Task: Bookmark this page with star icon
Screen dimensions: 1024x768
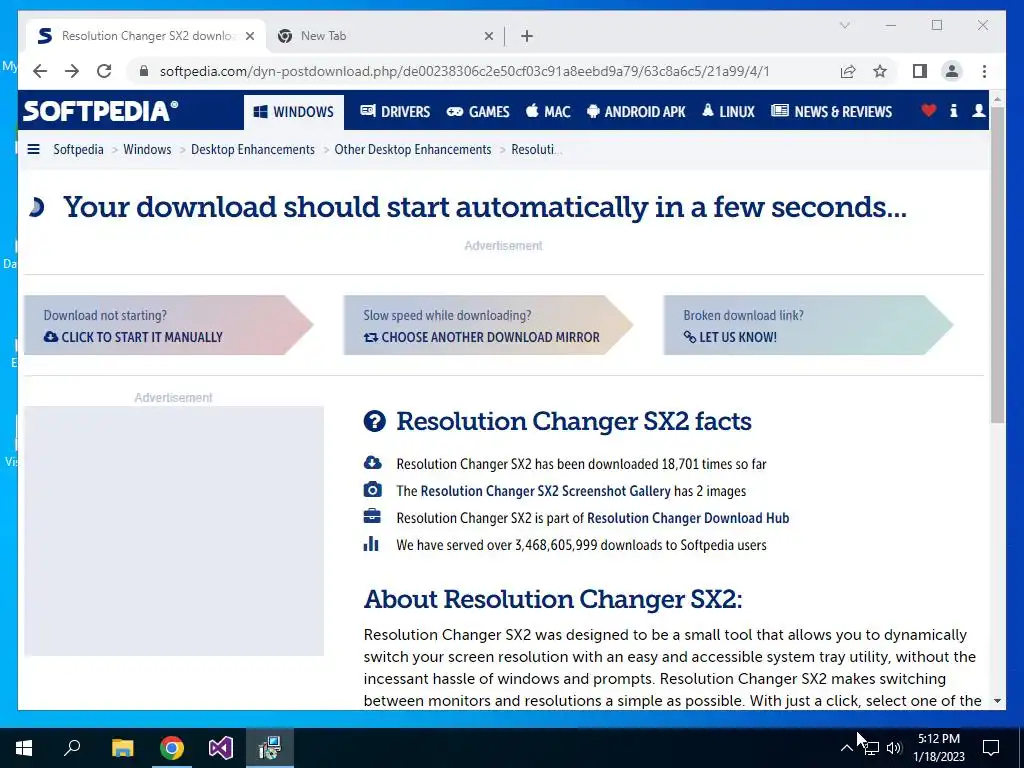Action: coord(880,71)
